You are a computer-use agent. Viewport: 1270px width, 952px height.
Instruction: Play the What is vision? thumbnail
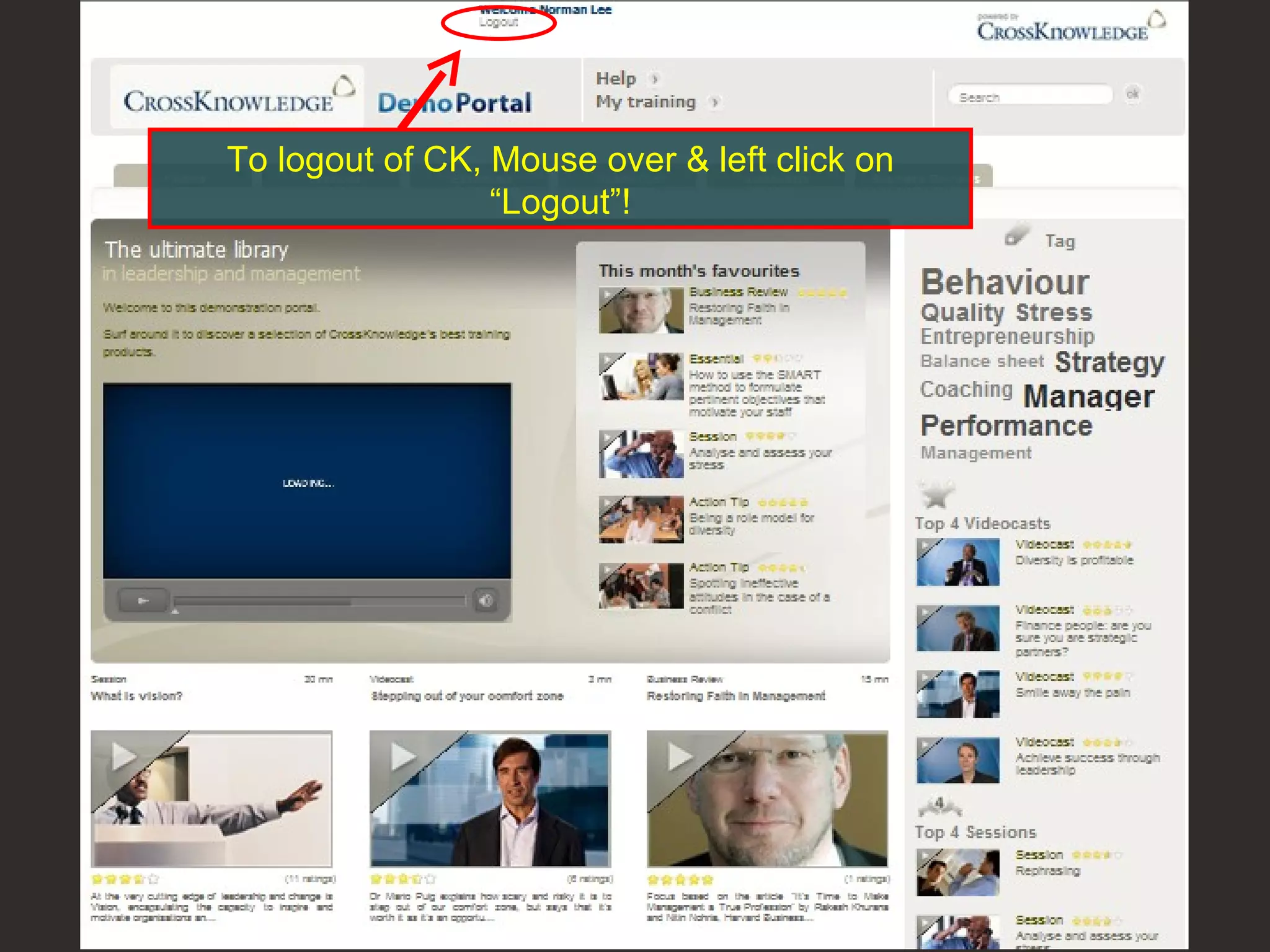click(211, 799)
